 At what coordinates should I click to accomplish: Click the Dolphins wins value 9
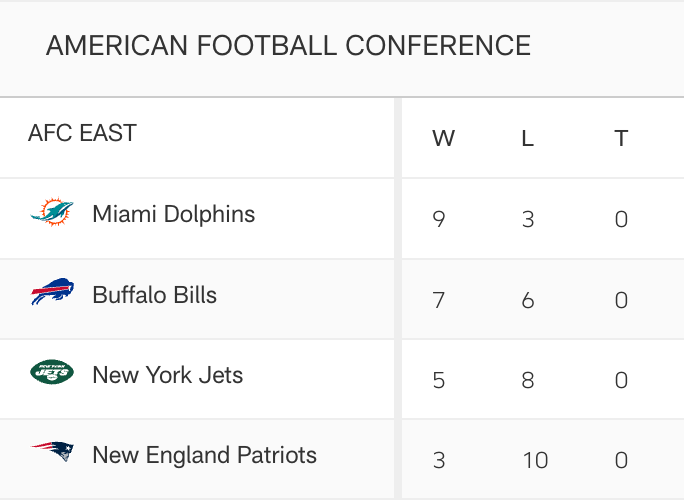439,219
